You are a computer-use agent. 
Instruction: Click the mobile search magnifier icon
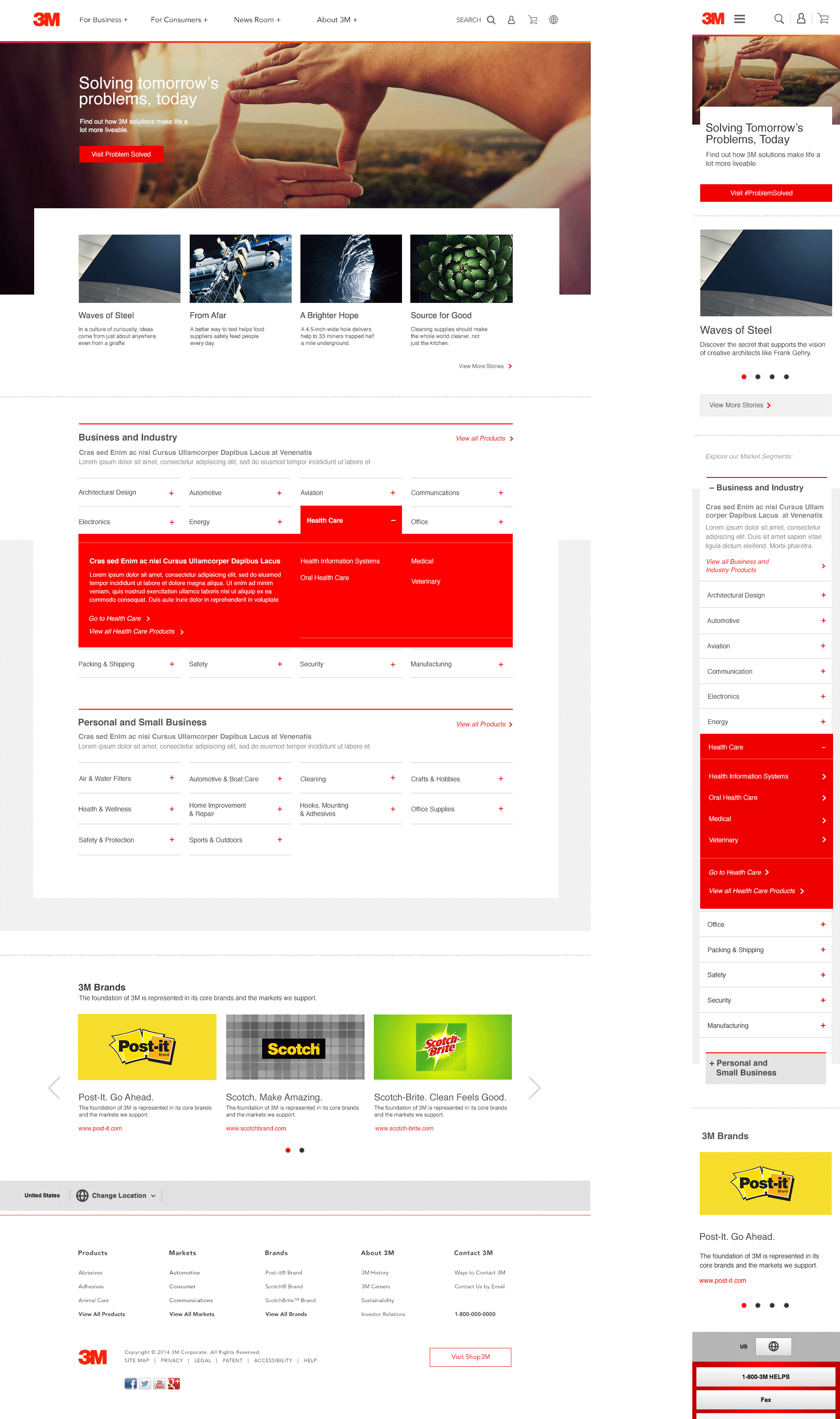click(x=779, y=18)
